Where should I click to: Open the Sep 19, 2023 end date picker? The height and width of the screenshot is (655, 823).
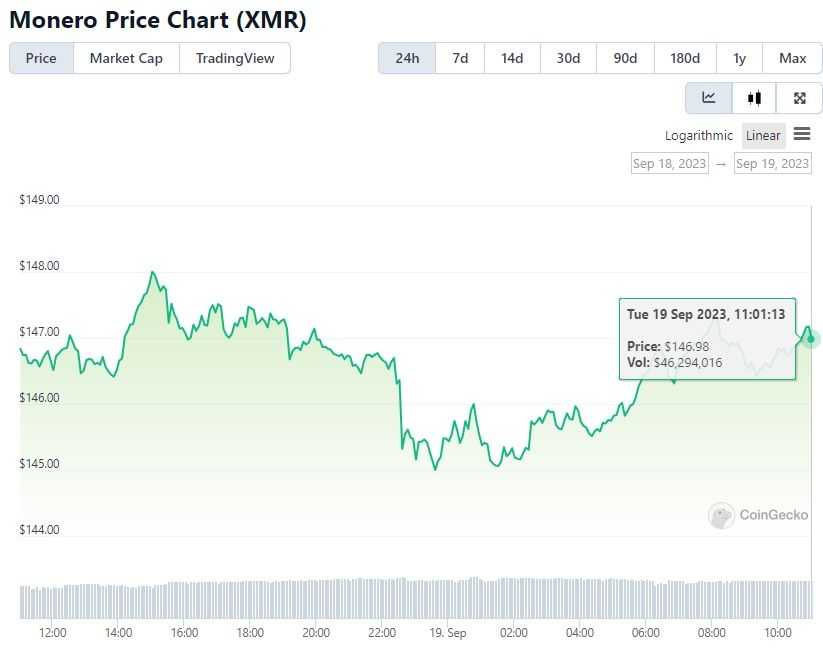click(772, 163)
